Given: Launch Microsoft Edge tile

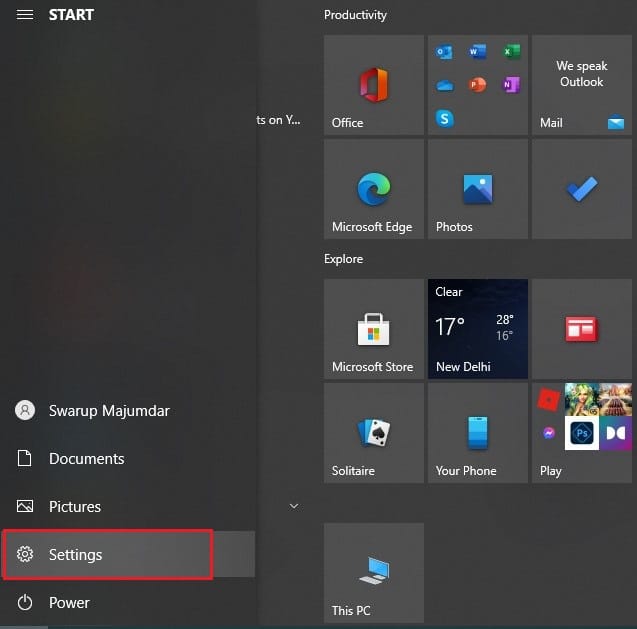Looking at the screenshot, I should pyautogui.click(x=374, y=189).
